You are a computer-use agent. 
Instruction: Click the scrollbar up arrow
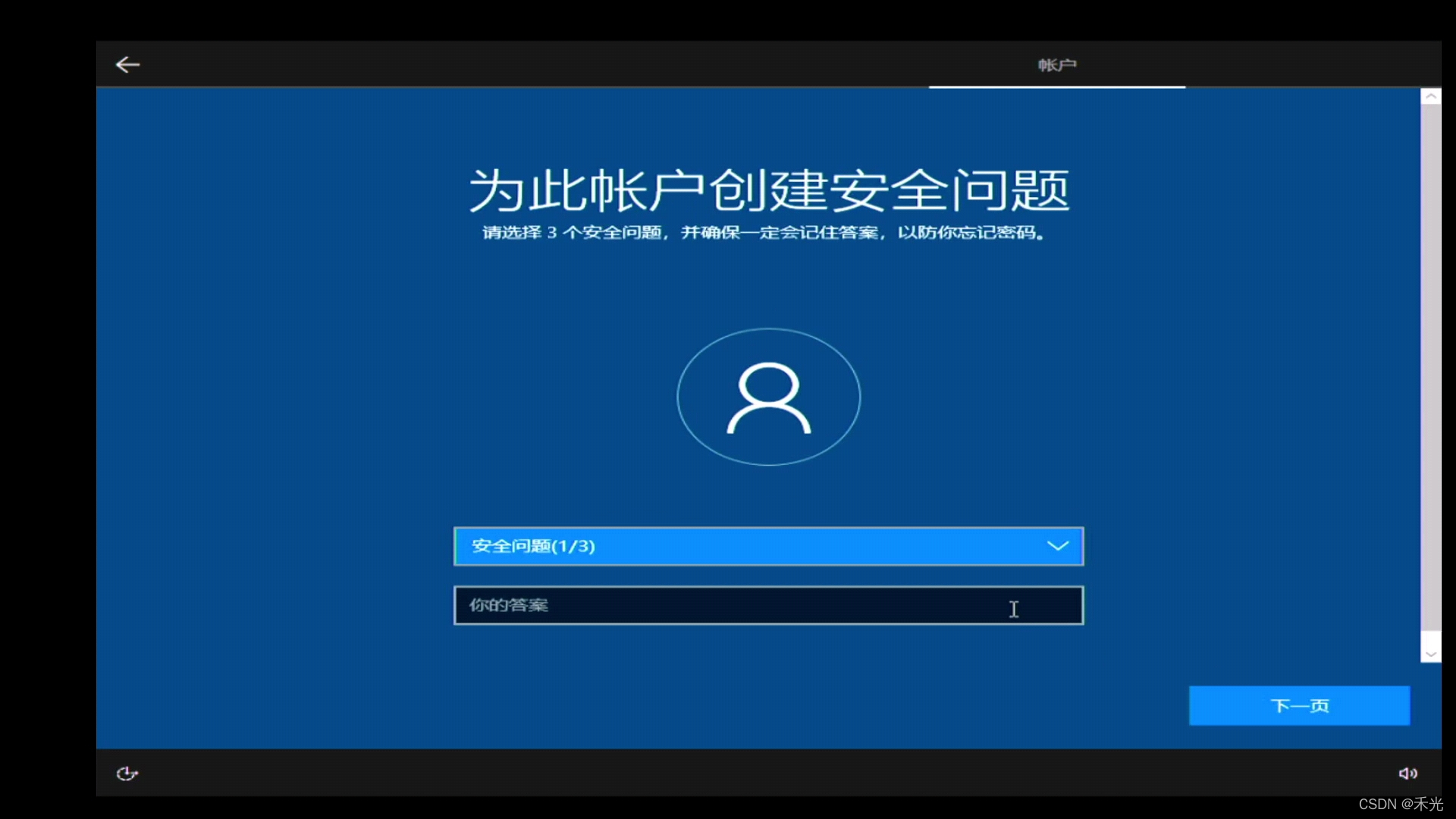[x=1431, y=96]
